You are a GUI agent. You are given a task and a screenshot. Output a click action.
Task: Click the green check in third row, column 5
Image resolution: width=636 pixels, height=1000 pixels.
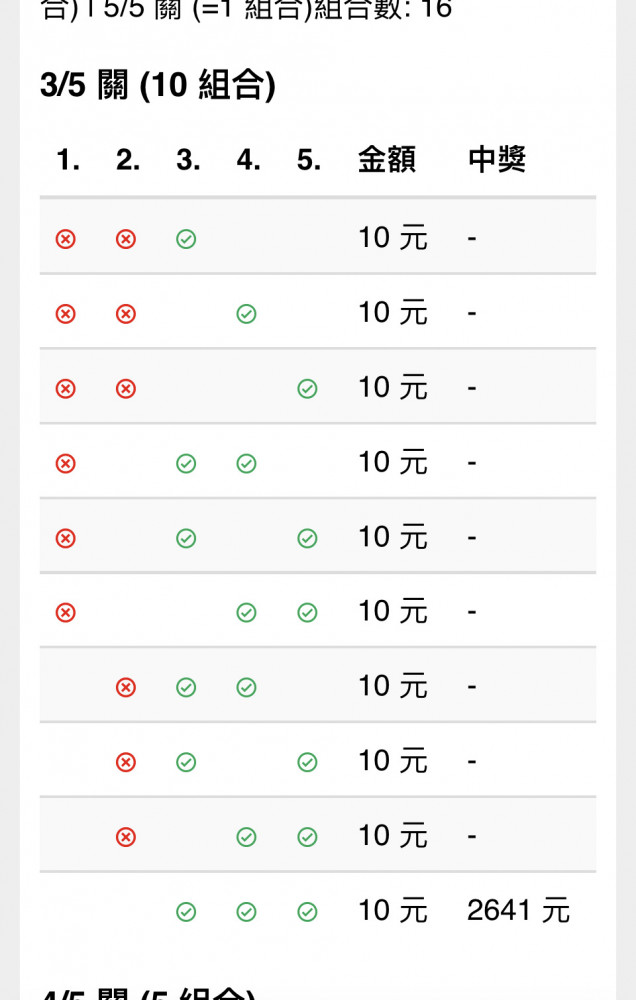[x=307, y=388]
